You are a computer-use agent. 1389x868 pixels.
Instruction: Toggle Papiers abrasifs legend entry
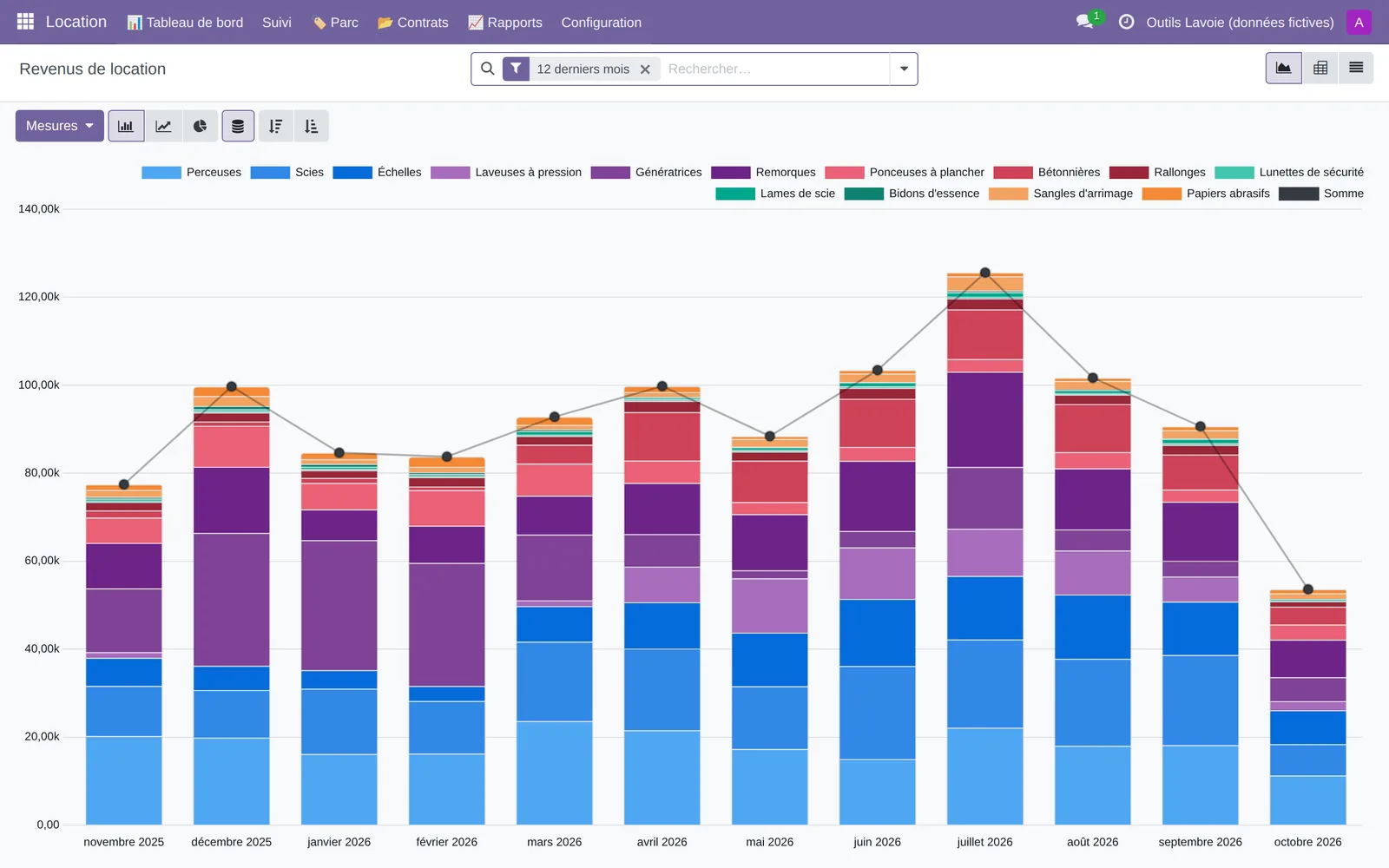(1207, 194)
